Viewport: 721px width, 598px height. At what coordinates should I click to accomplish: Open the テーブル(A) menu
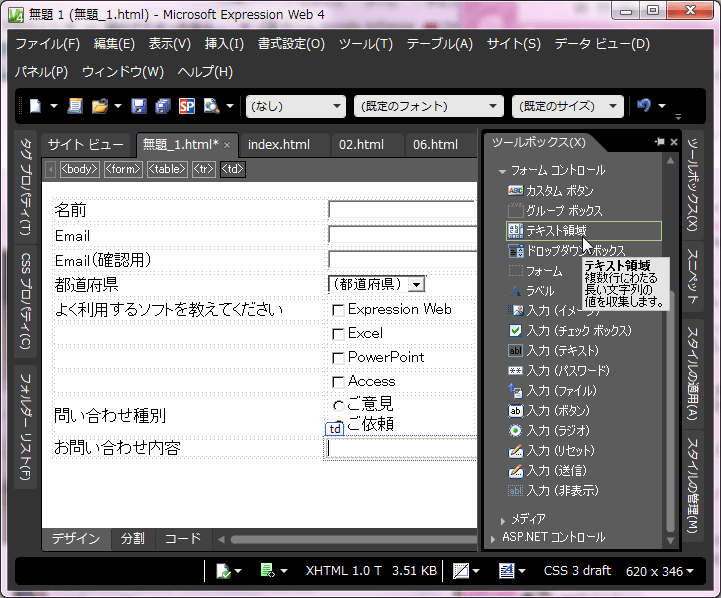click(440, 44)
